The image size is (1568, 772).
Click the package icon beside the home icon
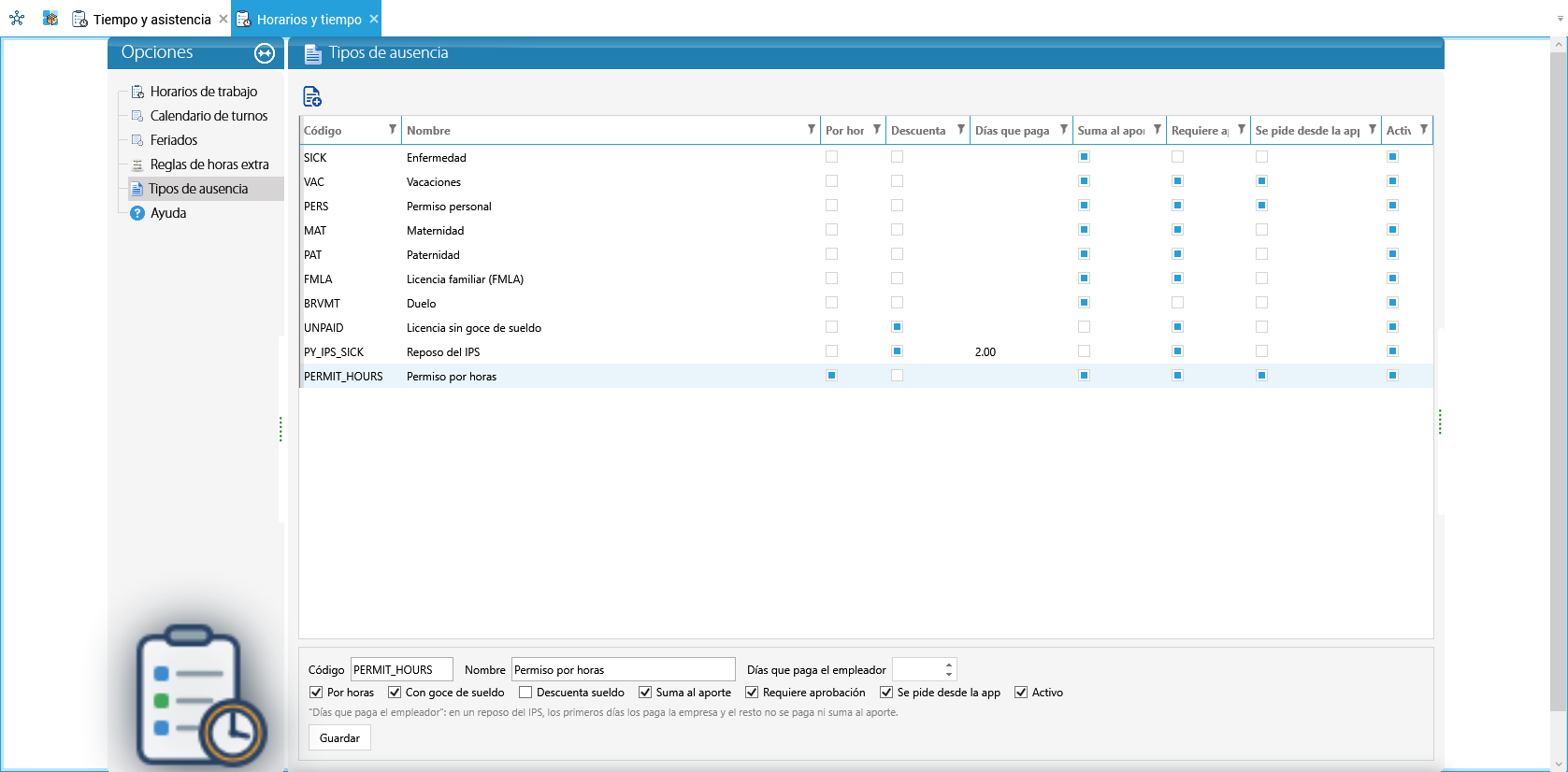(x=50, y=19)
